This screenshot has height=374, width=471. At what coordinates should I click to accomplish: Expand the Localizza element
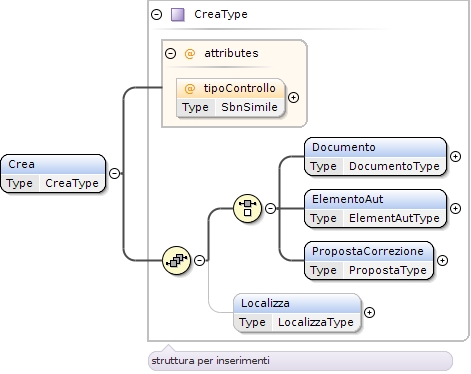click(x=369, y=312)
